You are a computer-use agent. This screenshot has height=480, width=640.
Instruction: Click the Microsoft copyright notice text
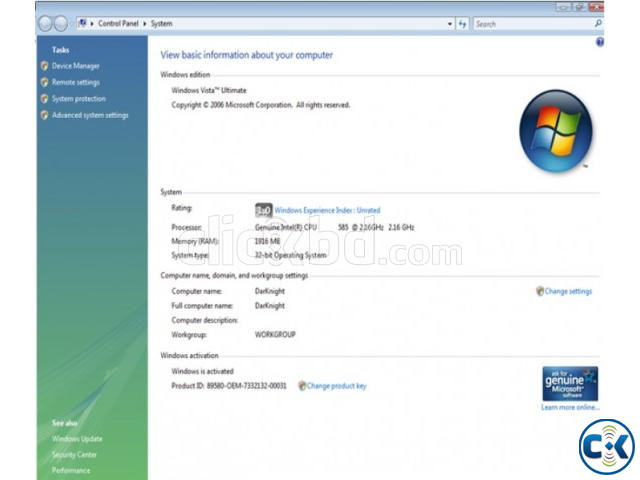click(x=261, y=105)
